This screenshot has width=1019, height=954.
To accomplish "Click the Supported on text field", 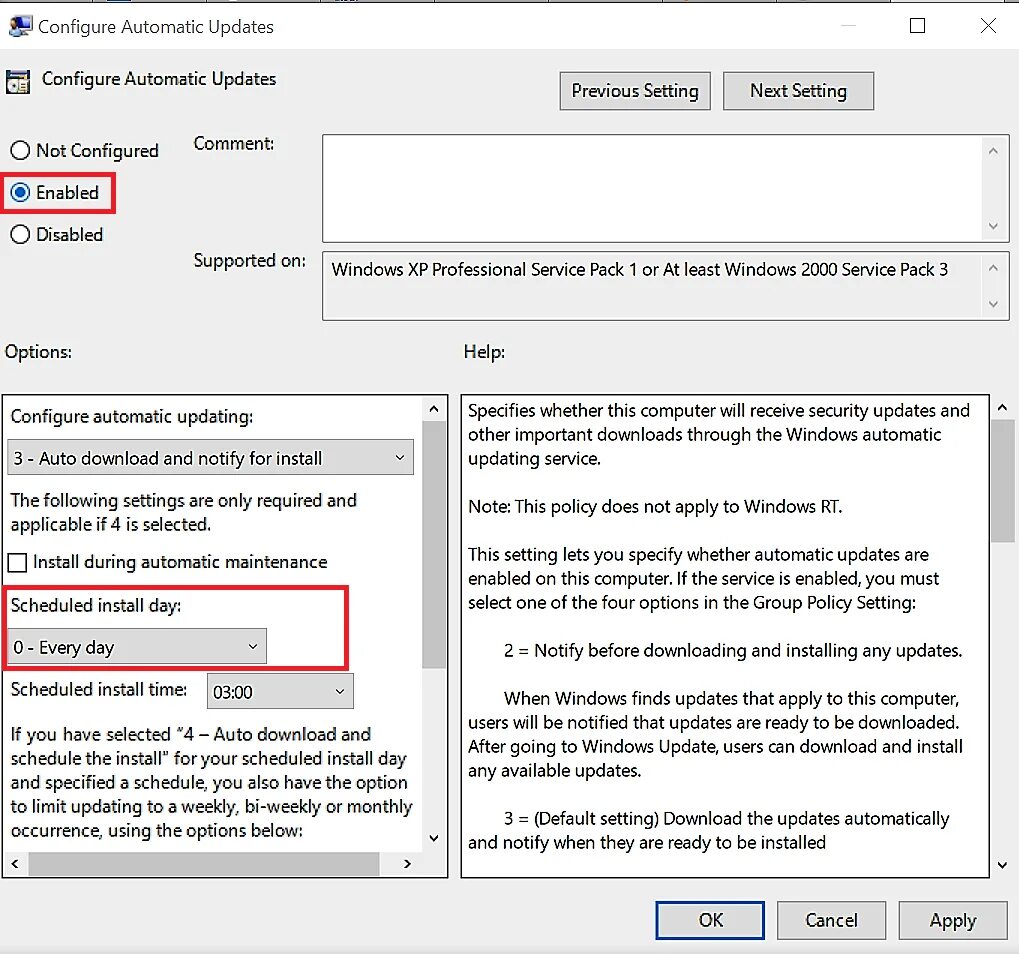I will [653, 286].
